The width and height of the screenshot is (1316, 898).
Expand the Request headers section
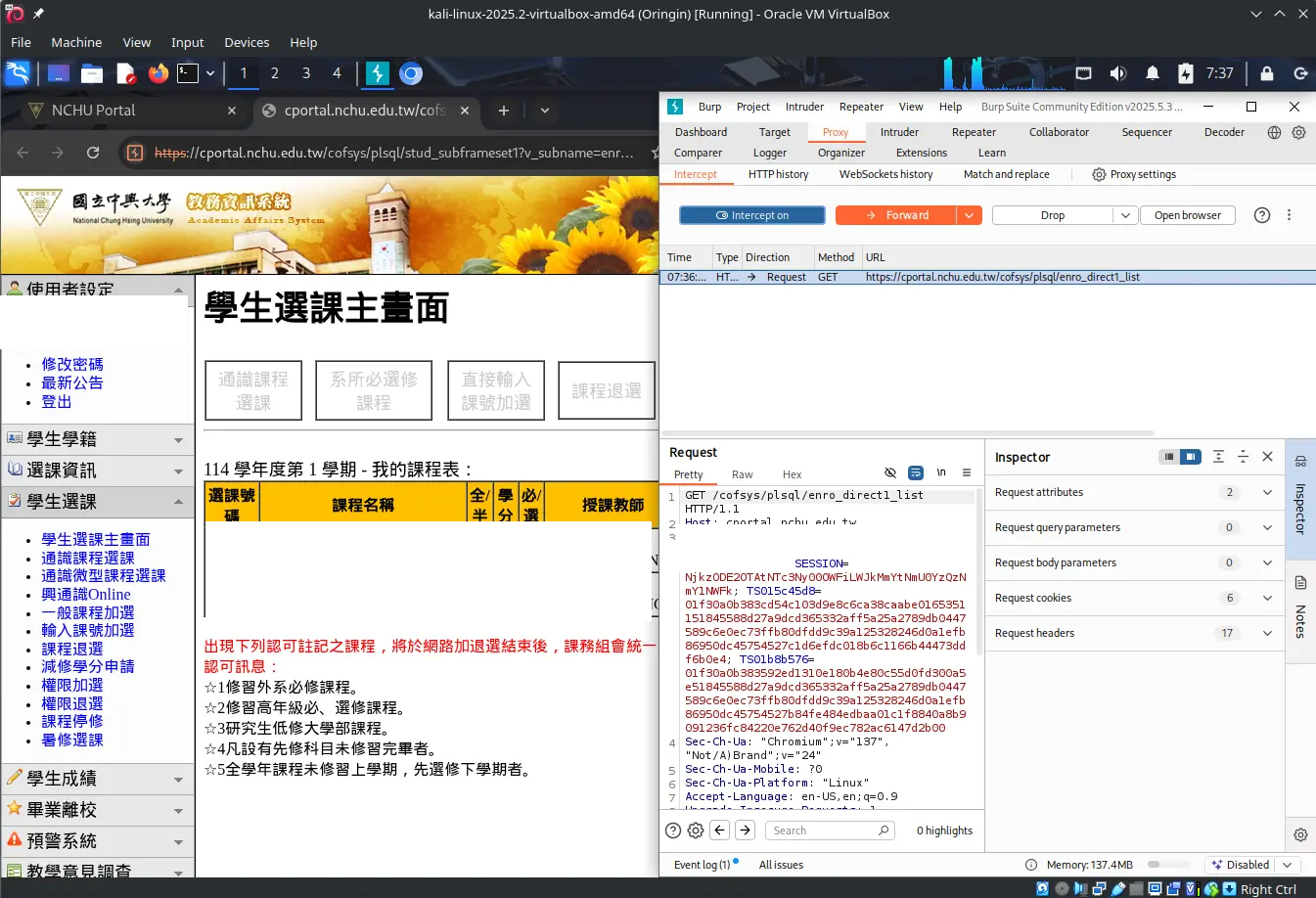[1267, 633]
